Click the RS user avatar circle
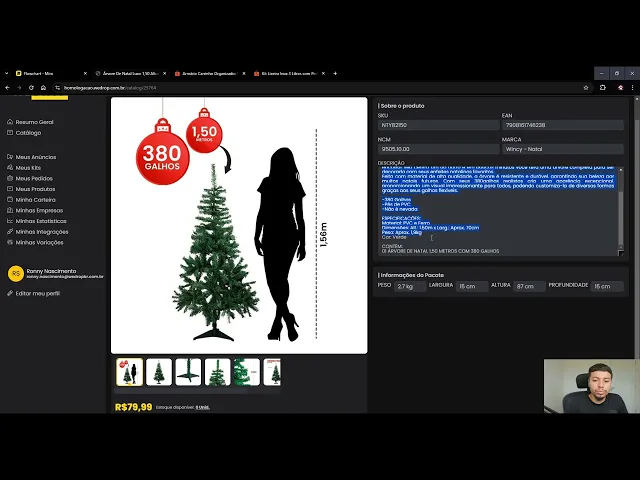Viewport: 640px width, 480px height. 16,273
